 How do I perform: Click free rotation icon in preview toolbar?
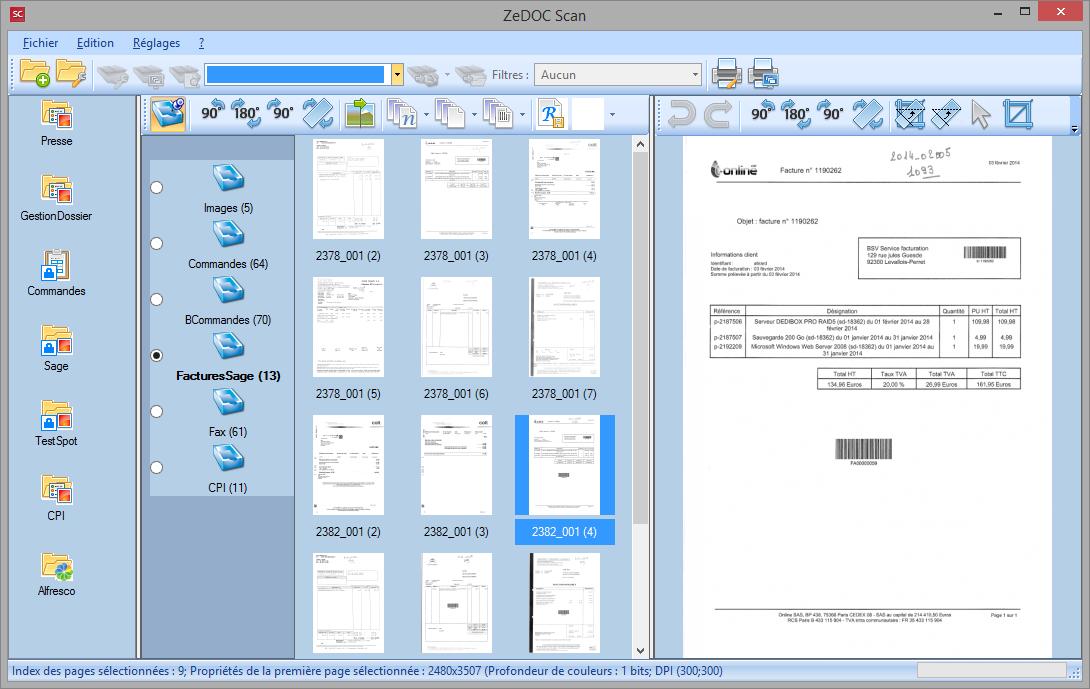pos(868,114)
